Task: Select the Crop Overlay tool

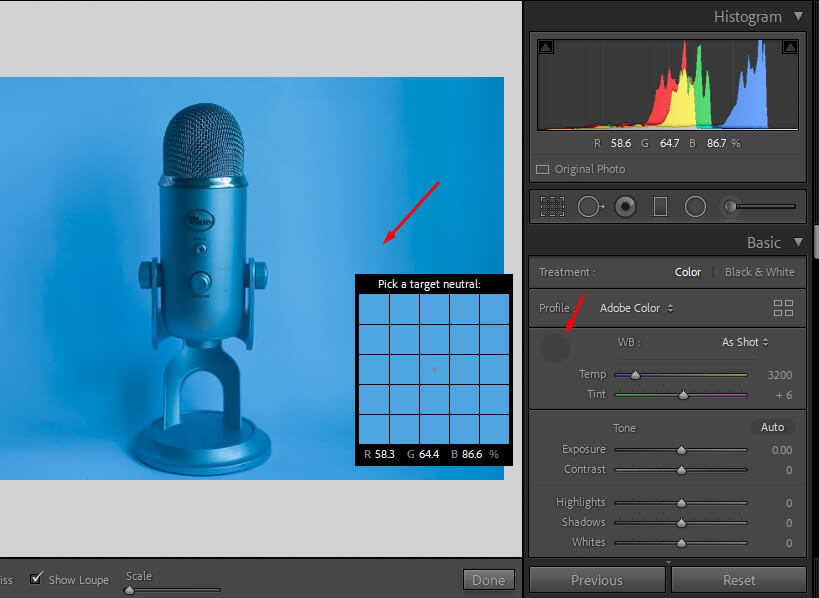Action: [x=552, y=206]
